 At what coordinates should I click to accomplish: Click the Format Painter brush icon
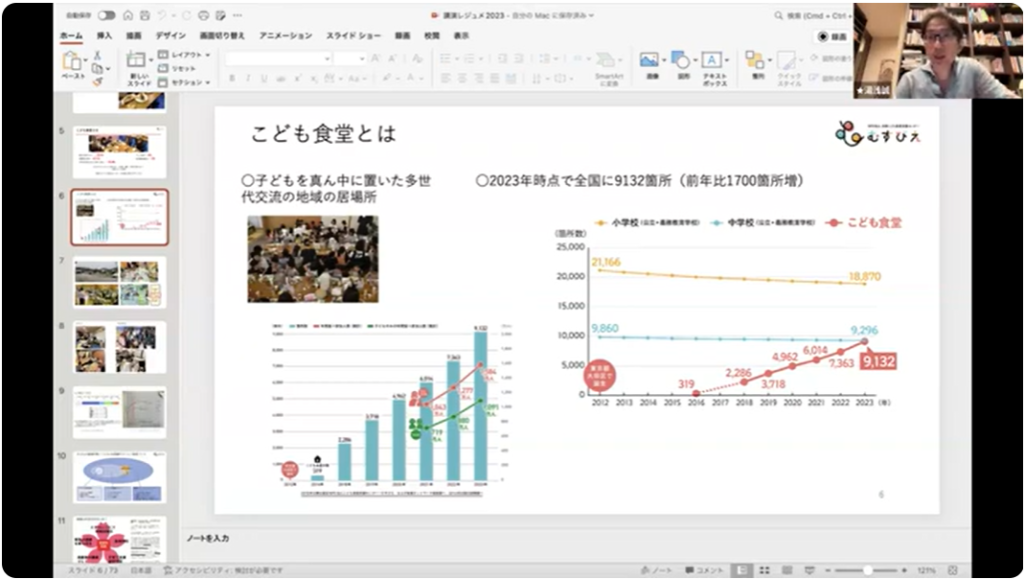point(97,82)
